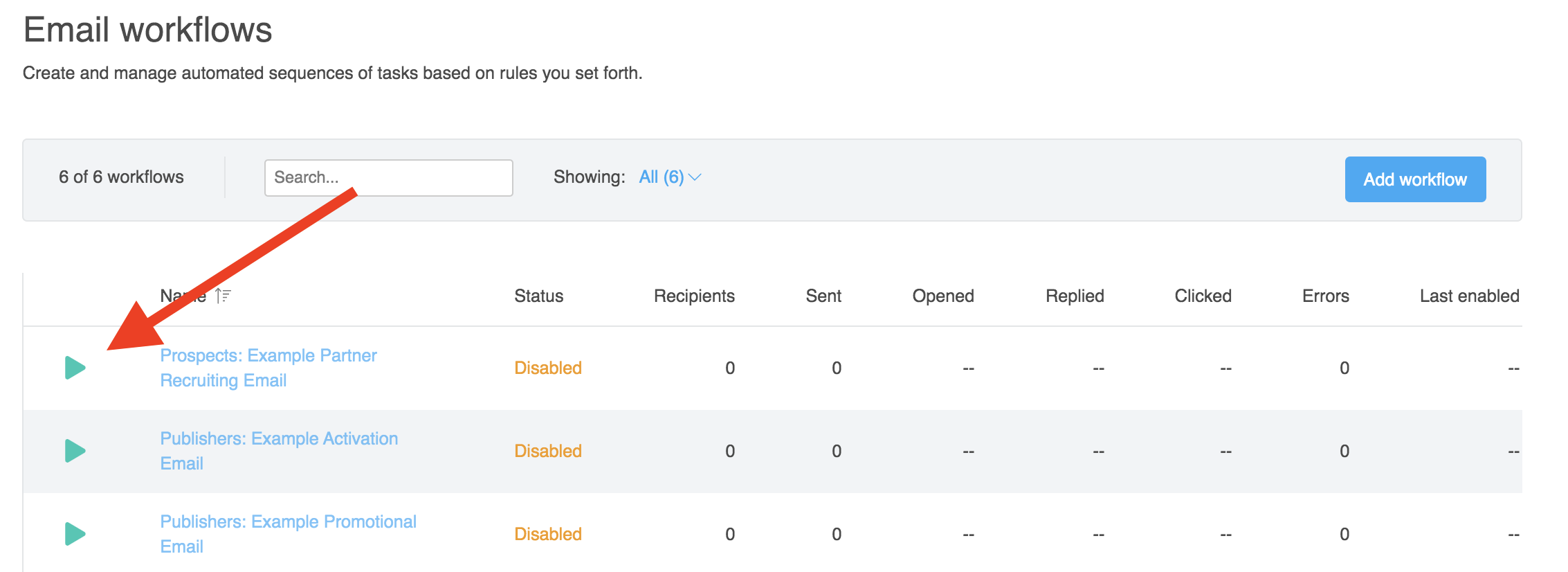Select the Replied column header
Viewport: 1568px width, 572px height.
tap(1075, 296)
